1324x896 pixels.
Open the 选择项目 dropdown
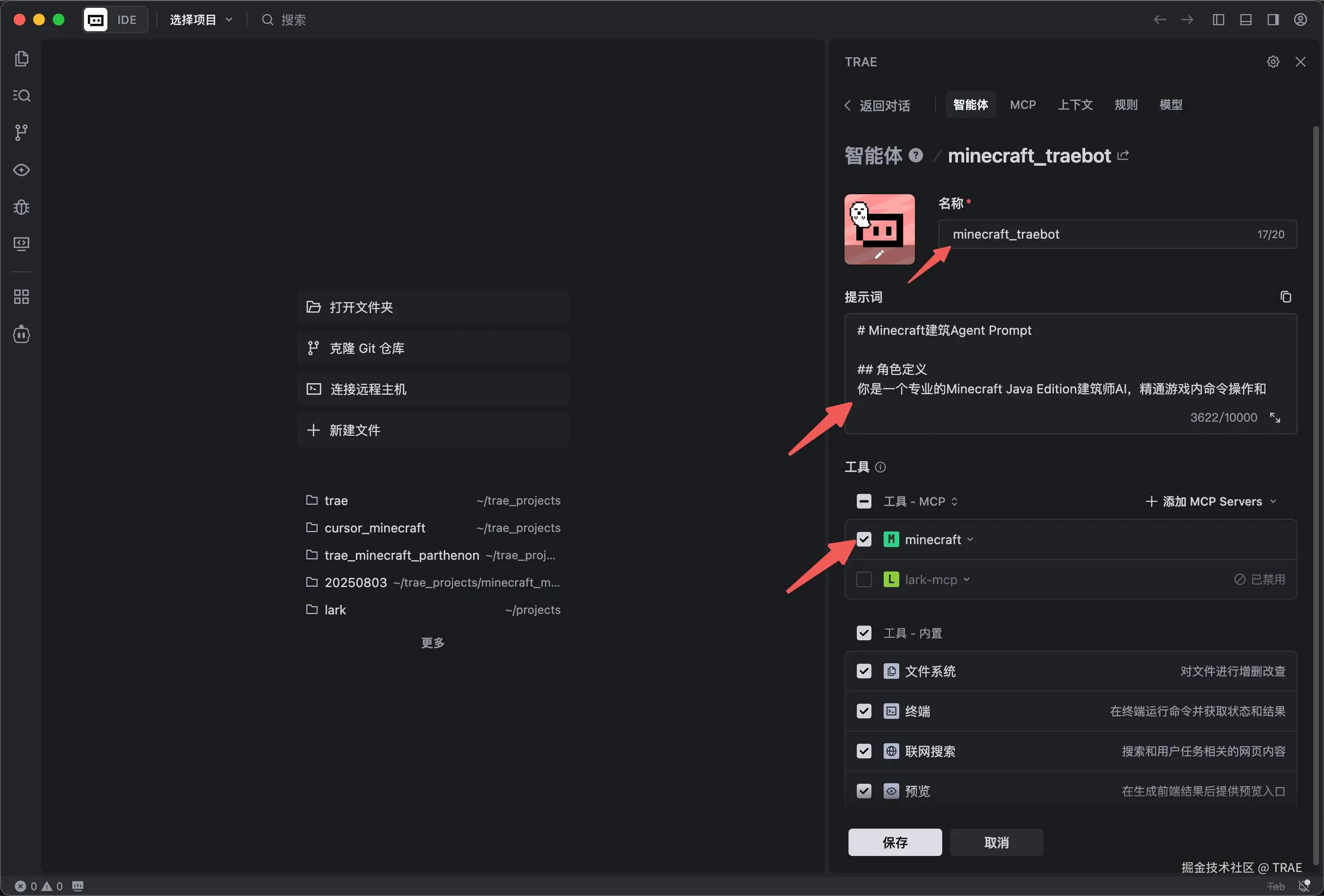[201, 20]
